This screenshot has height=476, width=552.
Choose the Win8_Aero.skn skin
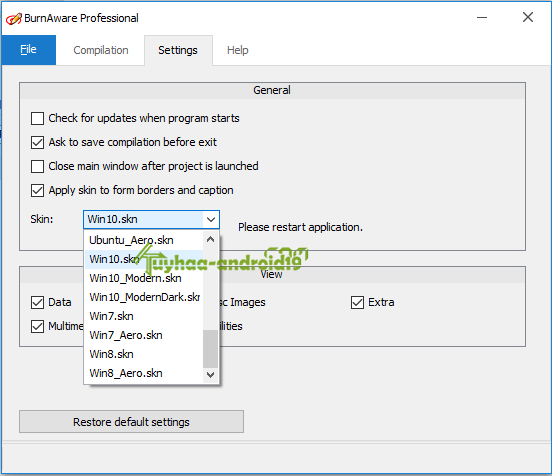pyautogui.click(x=144, y=373)
